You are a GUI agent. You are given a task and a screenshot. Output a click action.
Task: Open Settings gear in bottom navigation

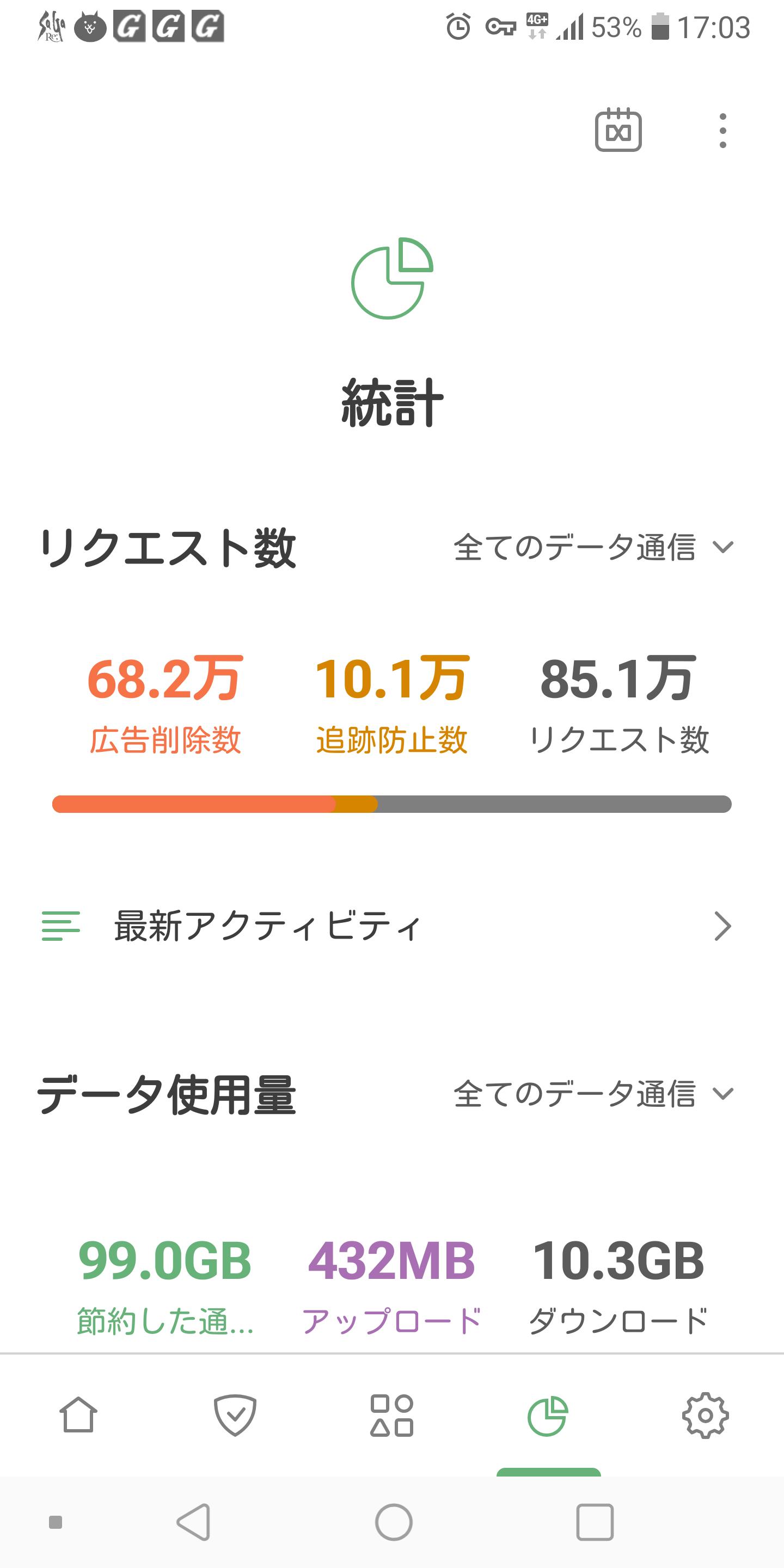point(705,1414)
